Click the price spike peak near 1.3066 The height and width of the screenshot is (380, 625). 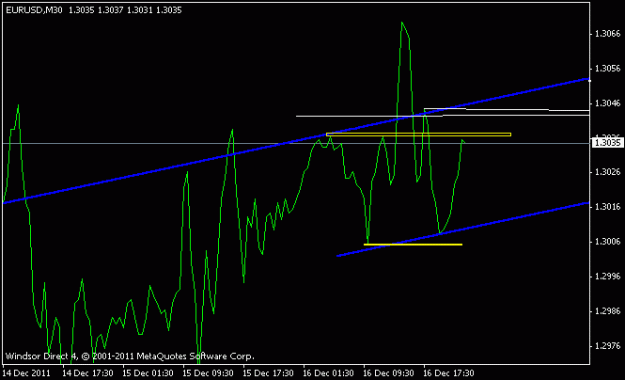tap(402, 22)
